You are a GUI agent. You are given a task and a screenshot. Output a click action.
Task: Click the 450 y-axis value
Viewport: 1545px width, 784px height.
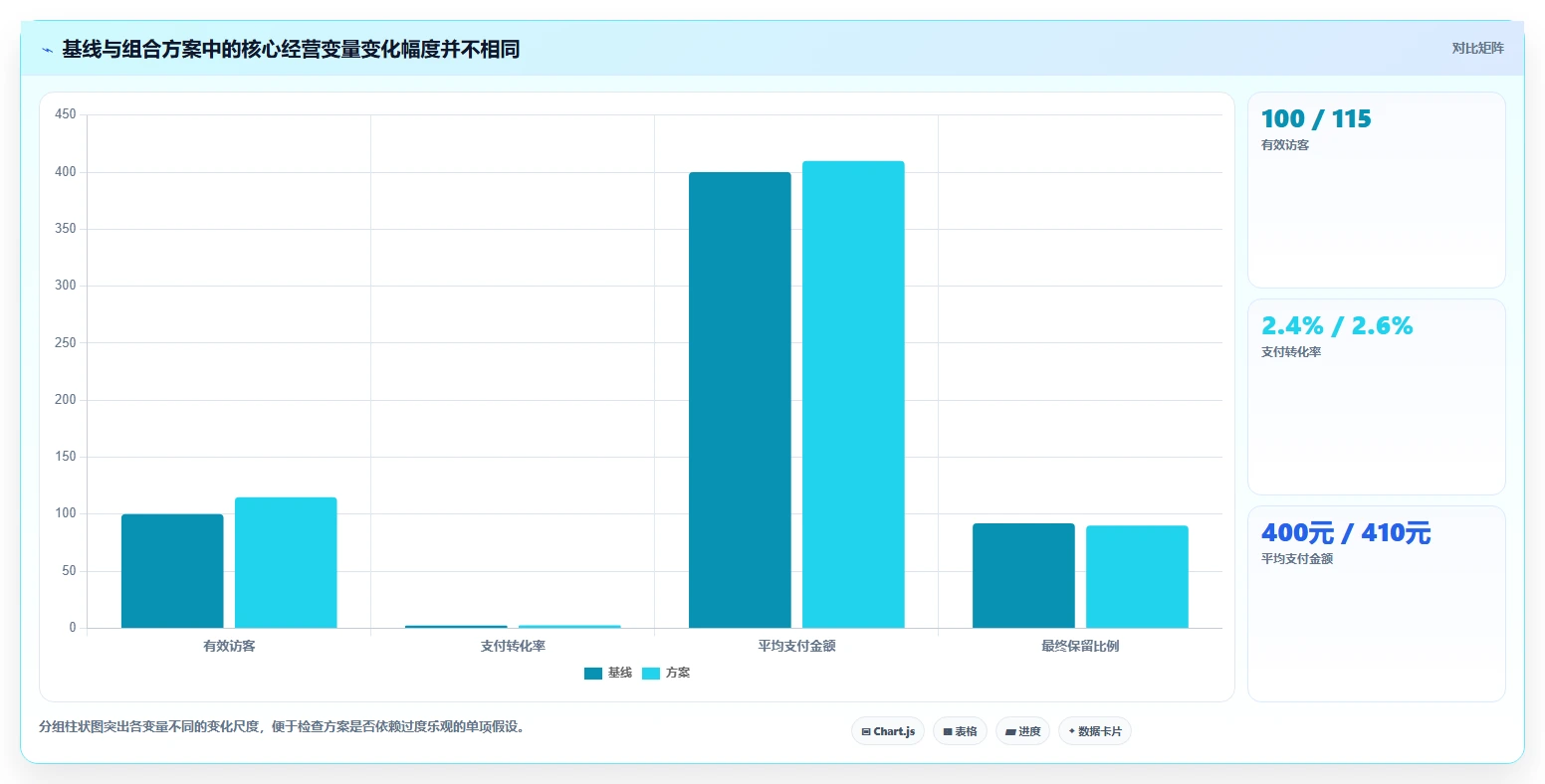click(66, 114)
